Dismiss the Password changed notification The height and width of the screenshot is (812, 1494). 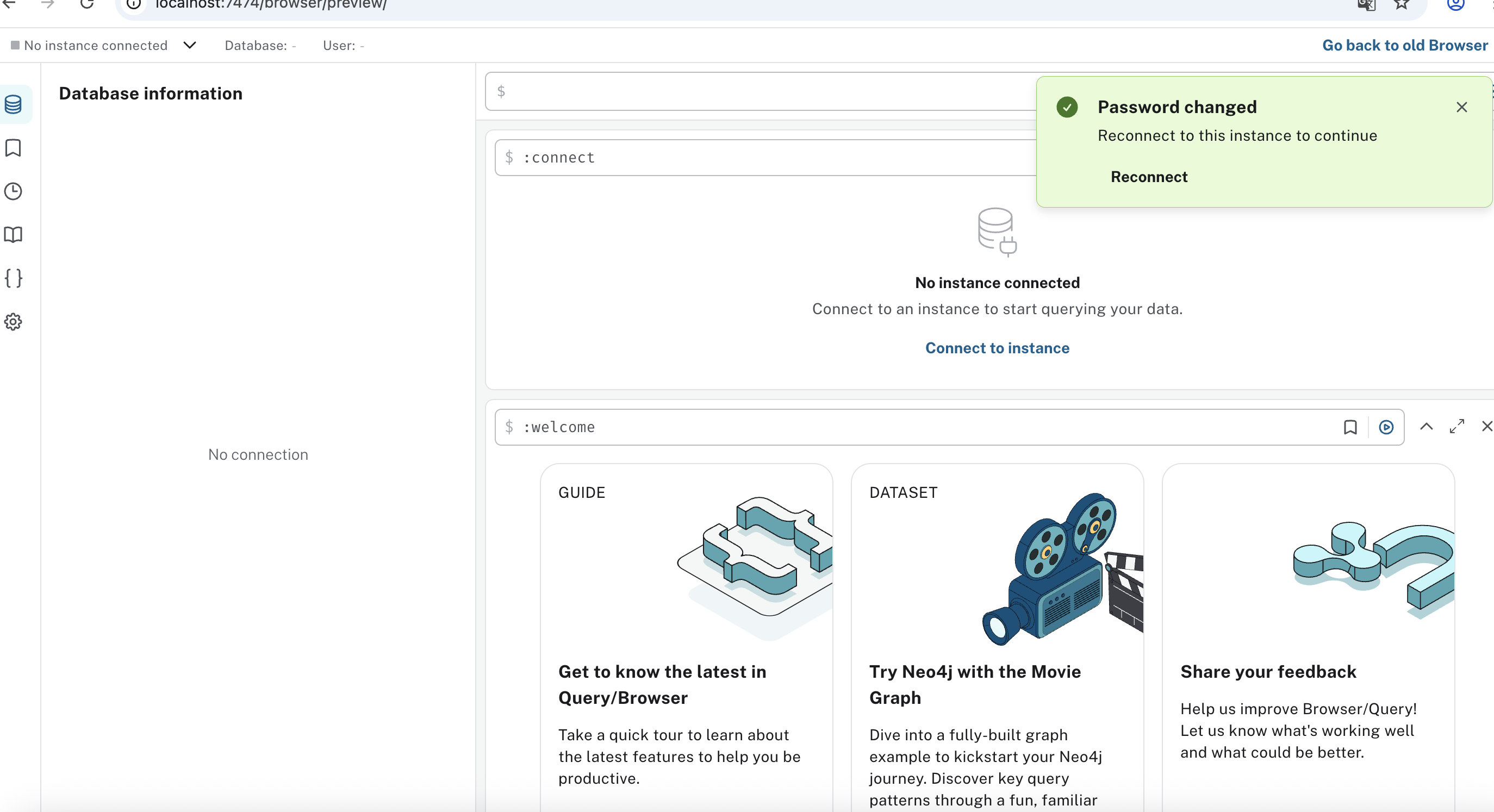coord(1461,107)
